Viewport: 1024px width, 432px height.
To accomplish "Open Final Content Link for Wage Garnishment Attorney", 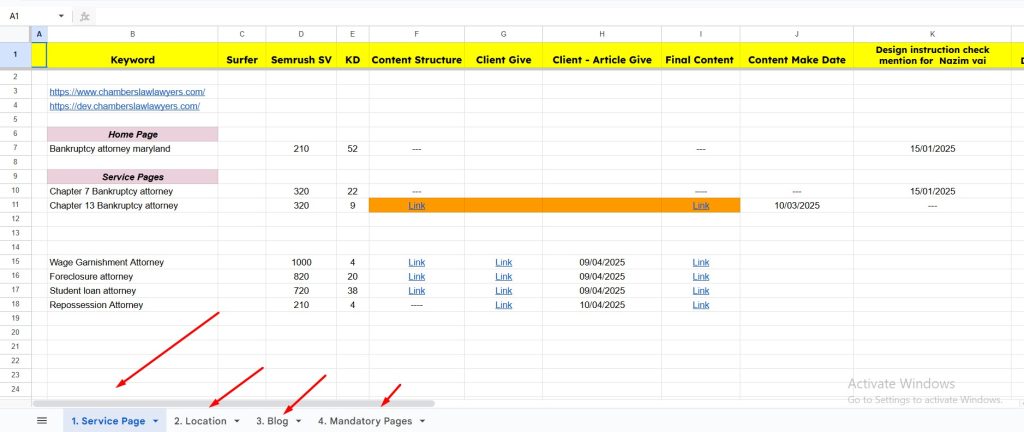I will [701, 262].
